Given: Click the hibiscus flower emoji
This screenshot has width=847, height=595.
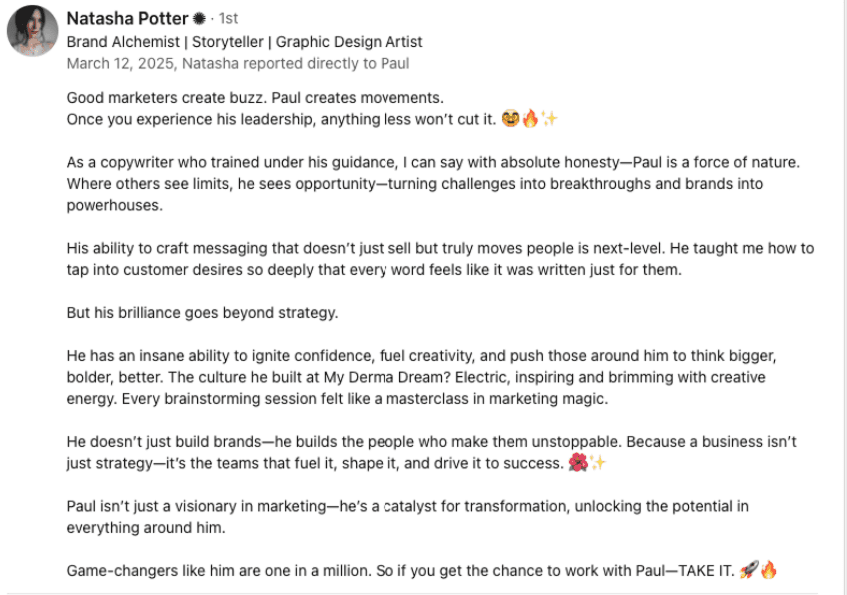Looking at the screenshot, I should 577,463.
